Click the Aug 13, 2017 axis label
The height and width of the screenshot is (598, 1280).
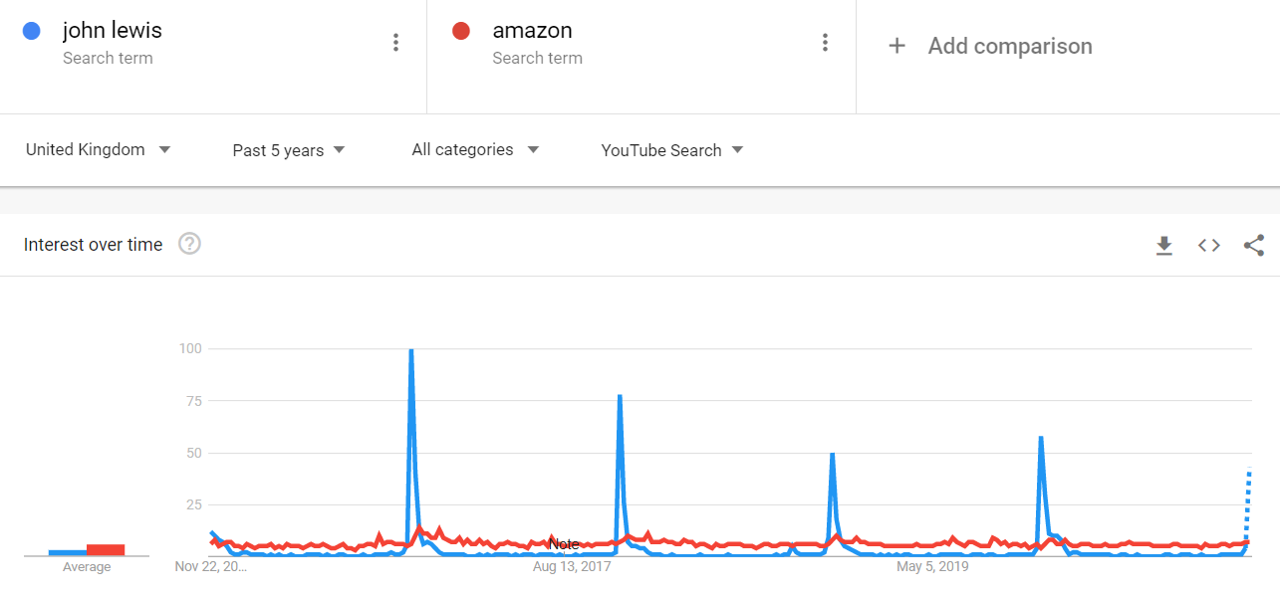point(571,567)
